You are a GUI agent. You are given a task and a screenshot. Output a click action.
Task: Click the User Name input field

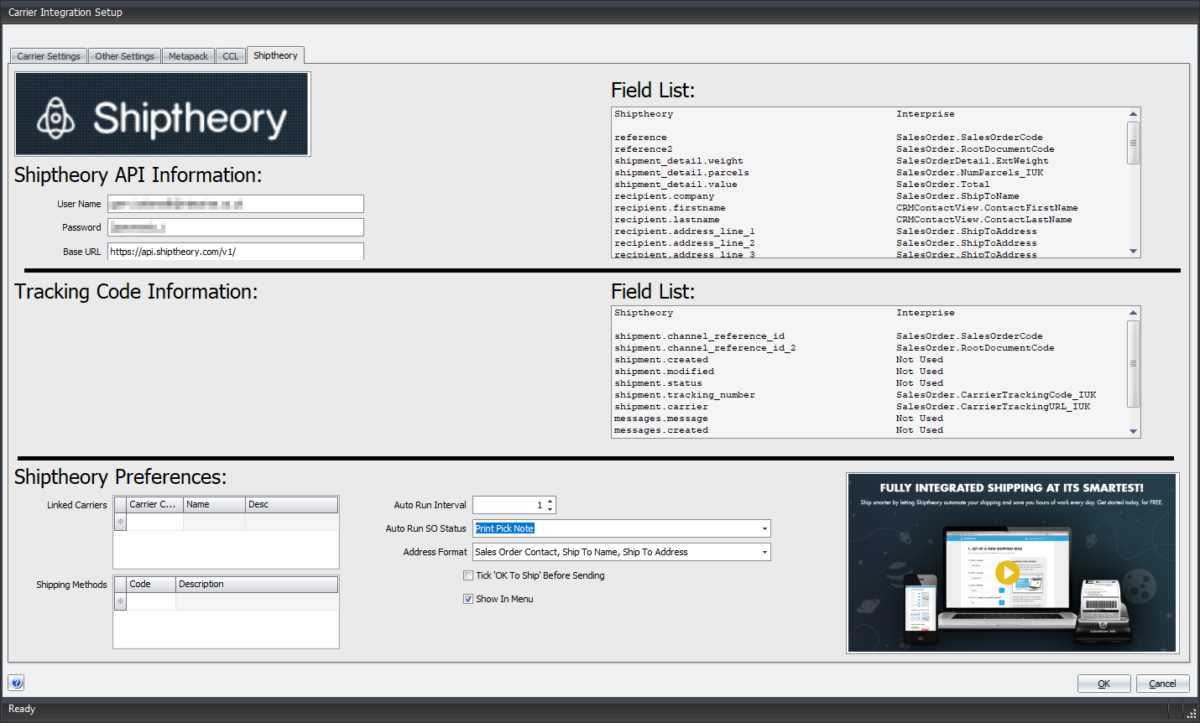tap(236, 203)
